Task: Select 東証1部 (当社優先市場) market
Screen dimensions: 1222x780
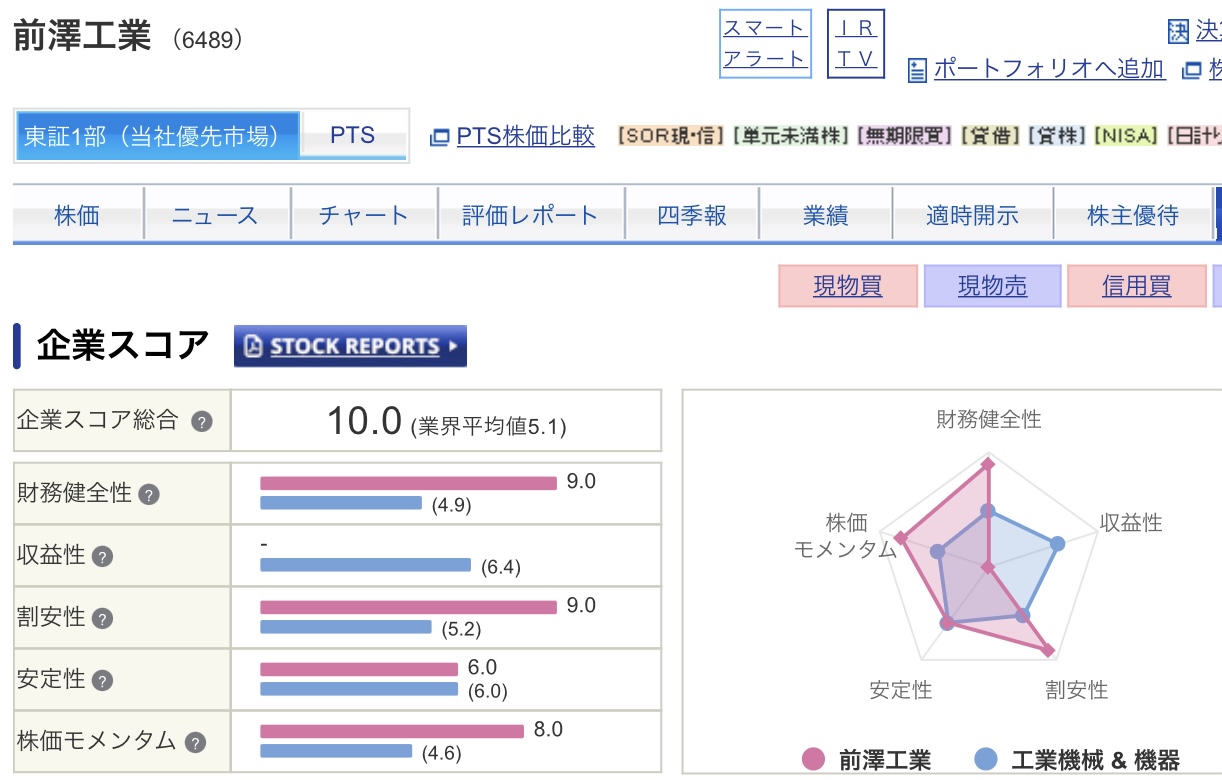Action: pyautogui.click(x=157, y=136)
